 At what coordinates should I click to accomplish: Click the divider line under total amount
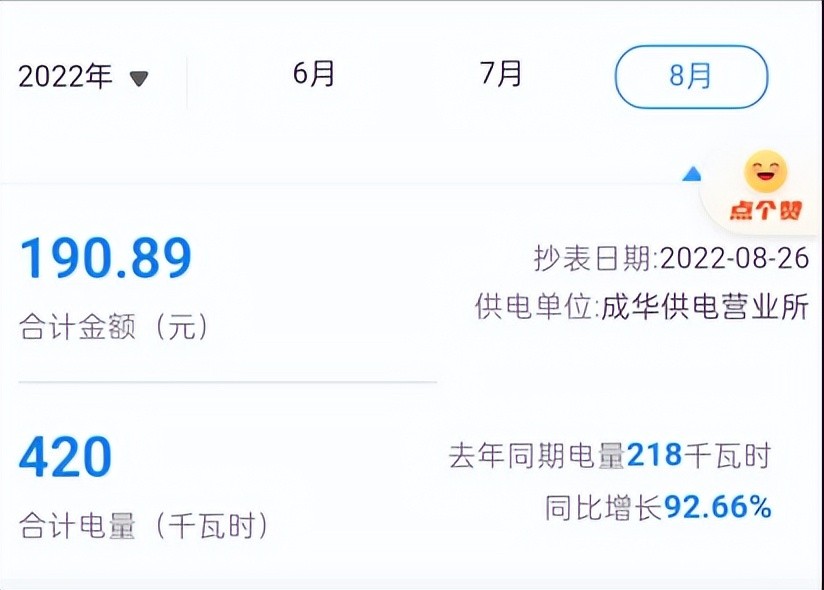click(227, 382)
